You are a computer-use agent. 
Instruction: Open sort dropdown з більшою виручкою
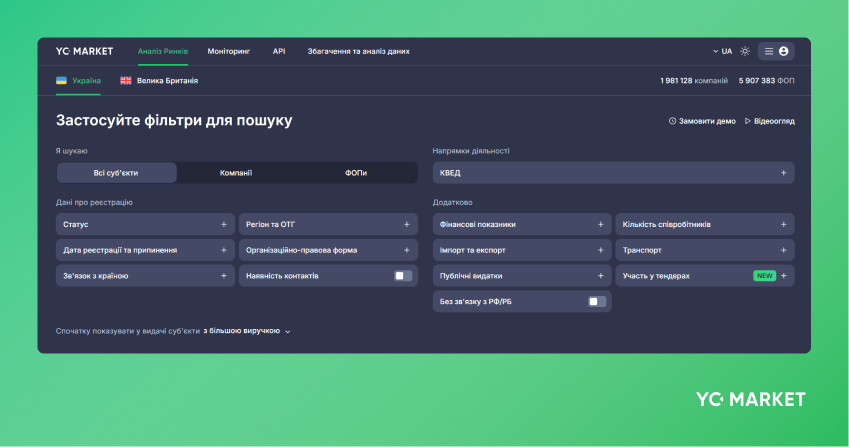(247, 330)
